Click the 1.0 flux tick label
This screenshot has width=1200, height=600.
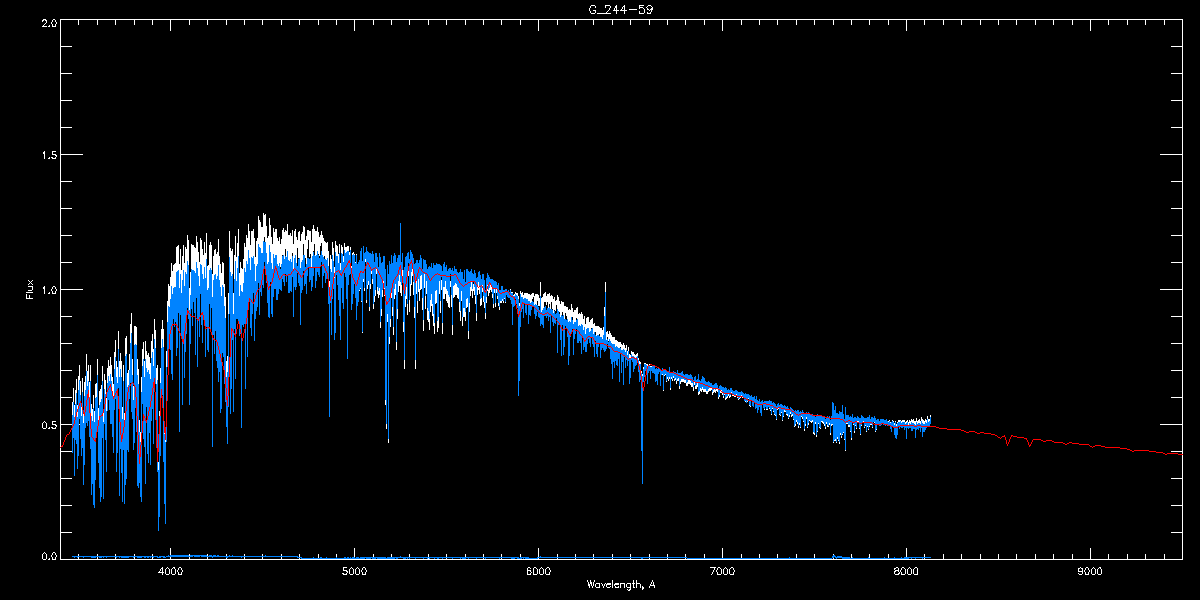click(48, 290)
